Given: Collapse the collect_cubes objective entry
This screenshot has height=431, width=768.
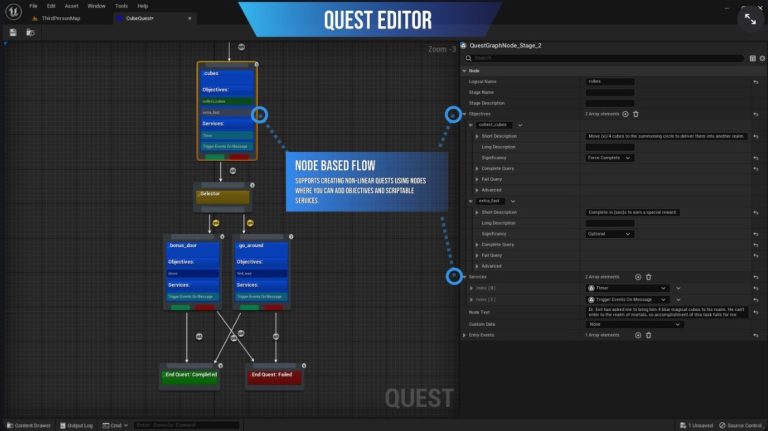Looking at the screenshot, I should (471, 125).
